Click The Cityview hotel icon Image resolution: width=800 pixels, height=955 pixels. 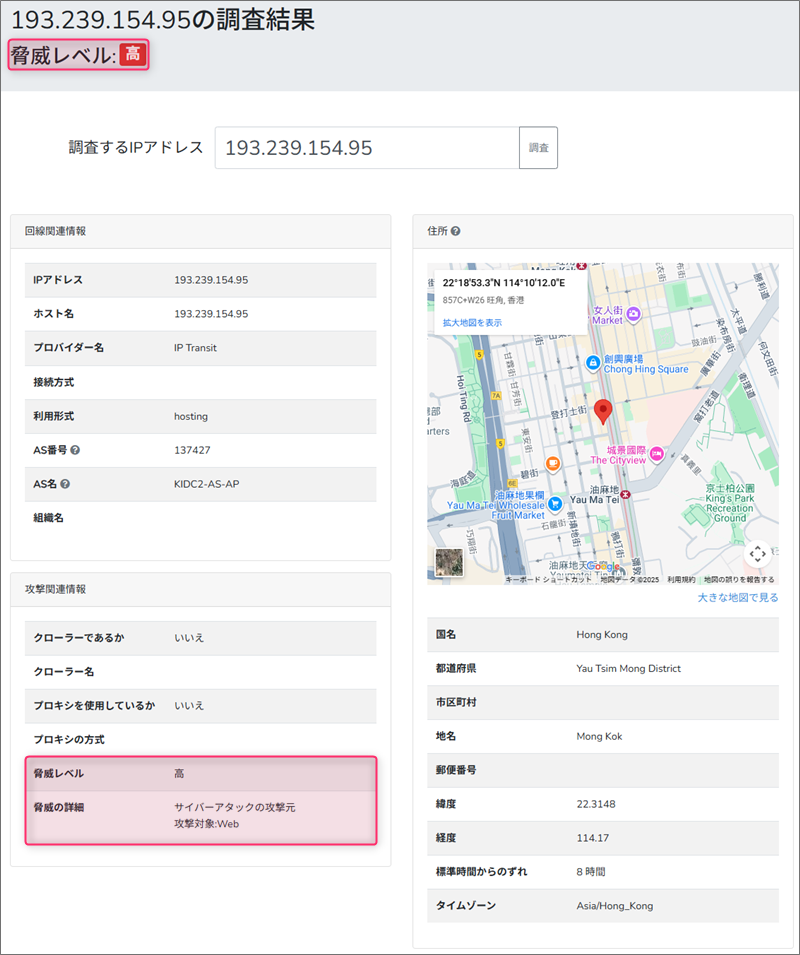click(657, 453)
